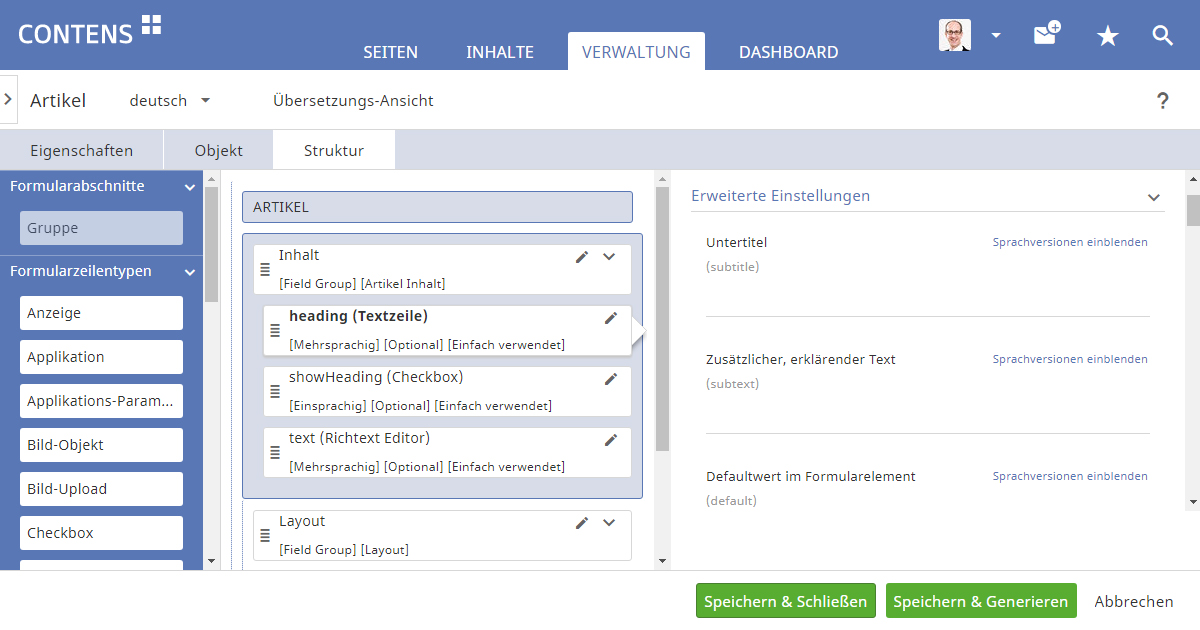The height and width of the screenshot is (630, 1200).
Task: Grab the showHeading row drag handle
Action: (275, 392)
